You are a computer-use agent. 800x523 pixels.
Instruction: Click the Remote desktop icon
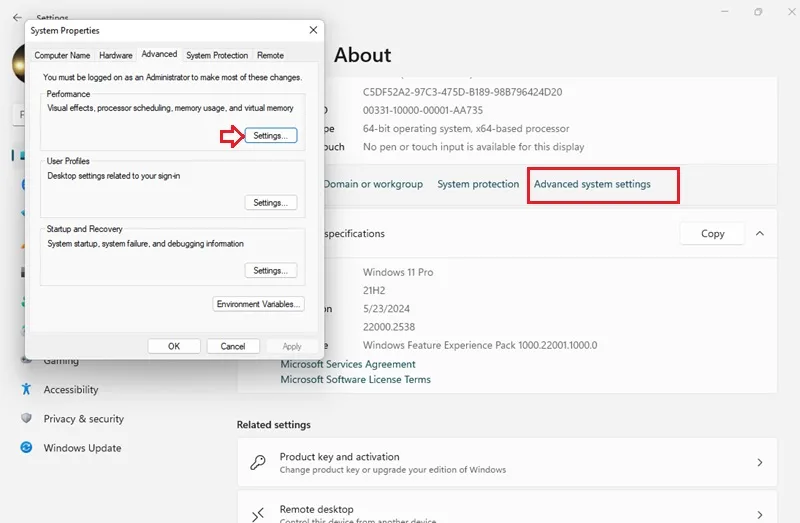[x=258, y=514]
